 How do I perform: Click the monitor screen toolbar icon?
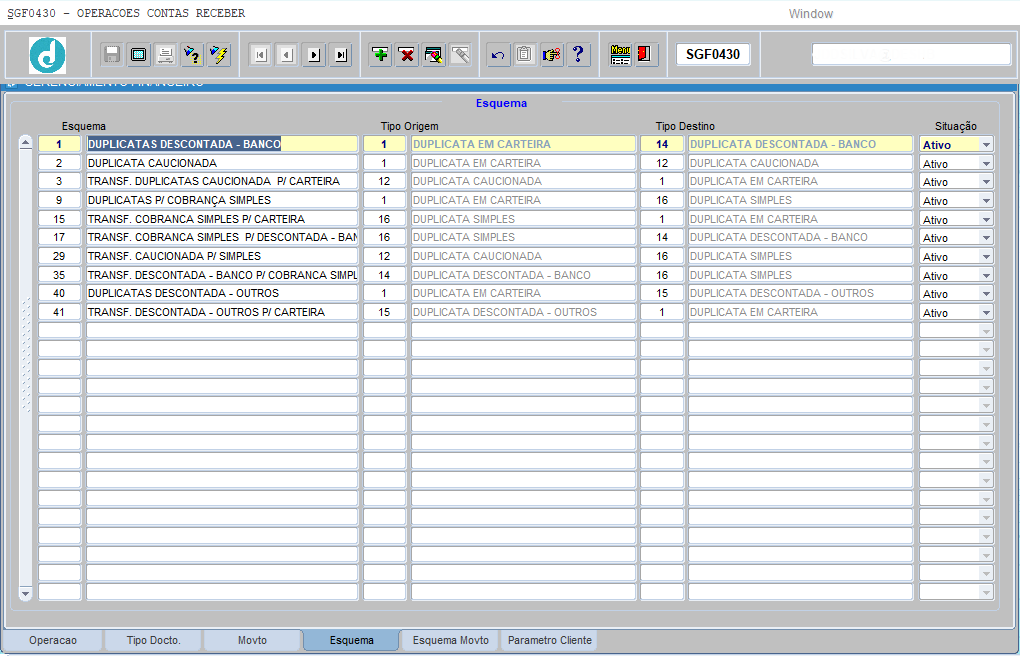[139, 55]
